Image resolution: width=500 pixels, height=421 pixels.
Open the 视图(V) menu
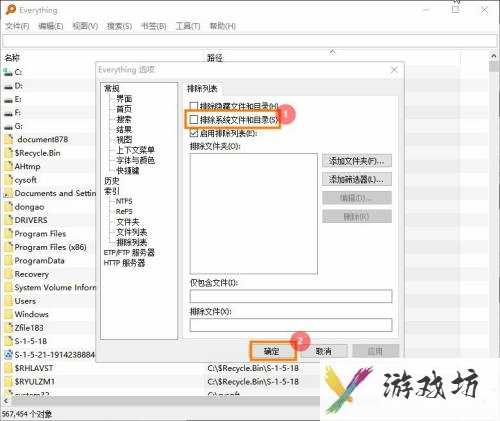click(85, 26)
